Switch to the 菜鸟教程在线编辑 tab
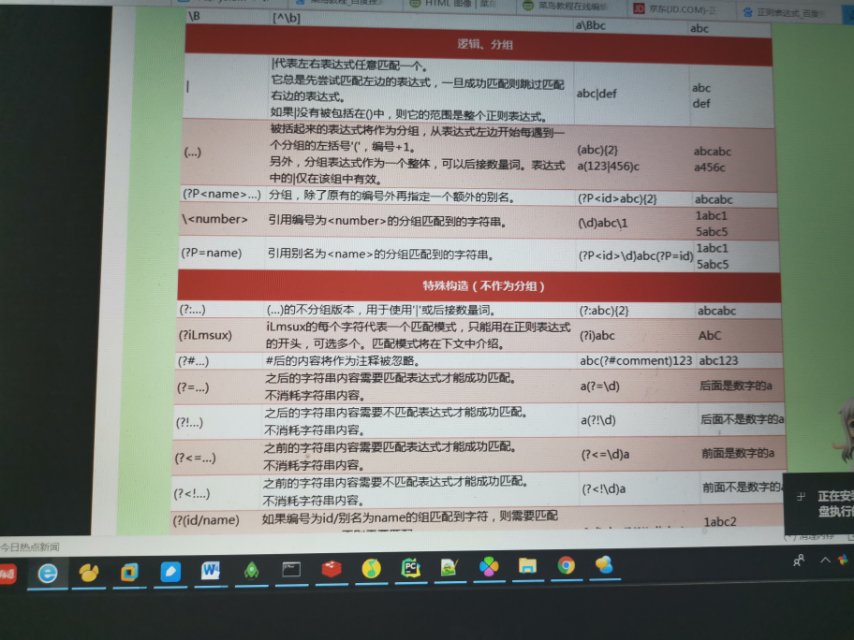 pyautogui.click(x=565, y=5)
